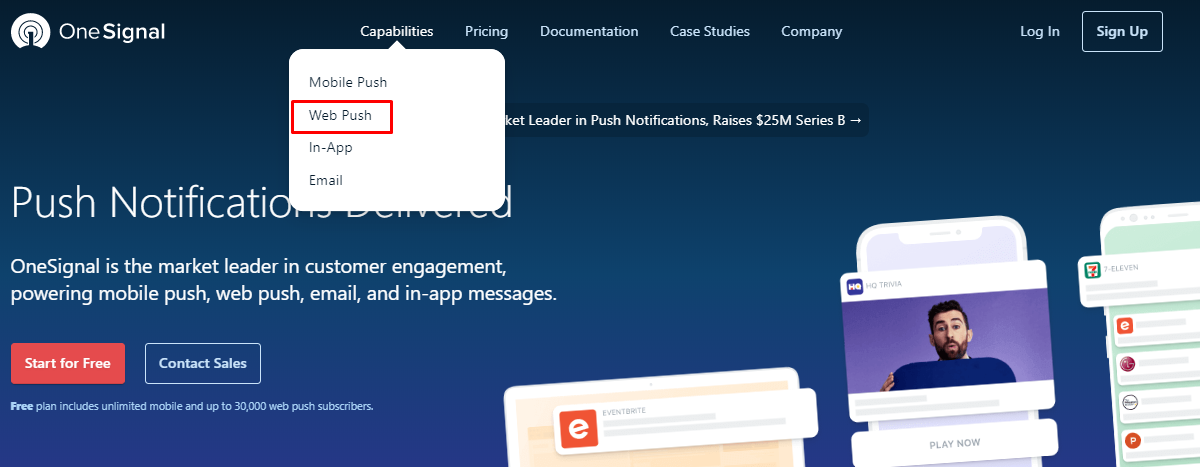
Task: Click the OneSignal logo
Action: (88, 32)
